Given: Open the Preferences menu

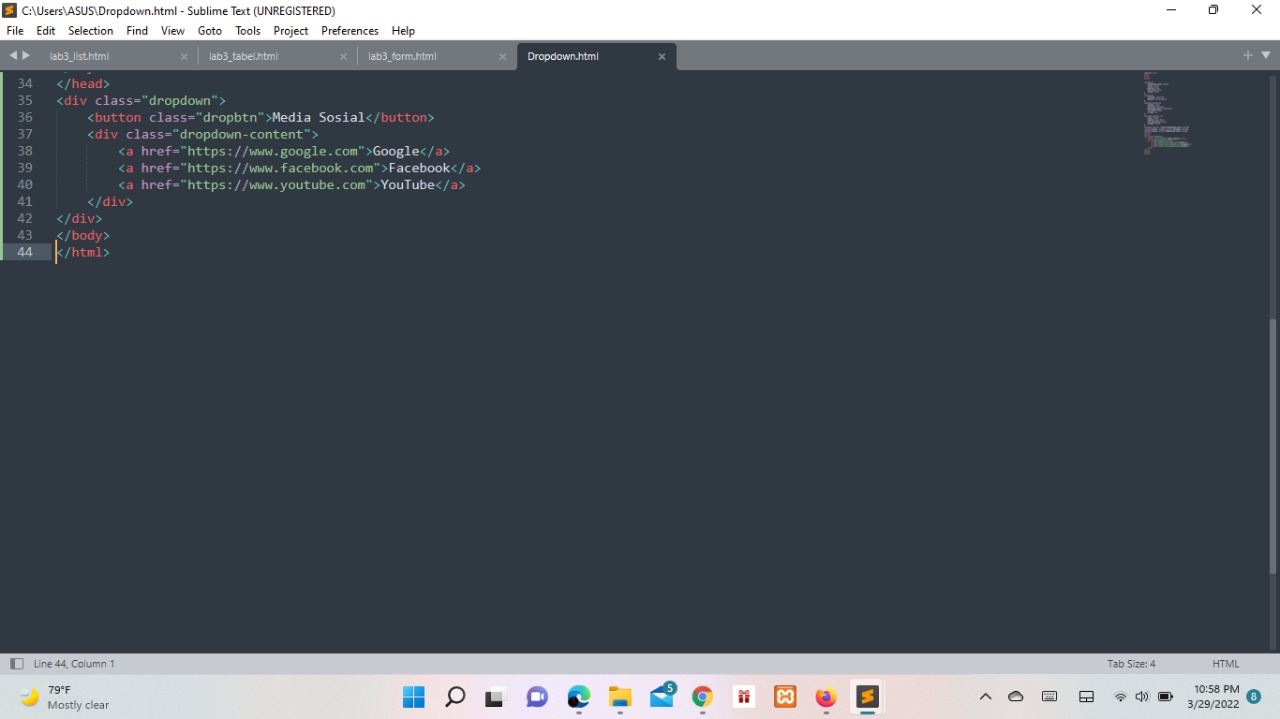Looking at the screenshot, I should [350, 31].
